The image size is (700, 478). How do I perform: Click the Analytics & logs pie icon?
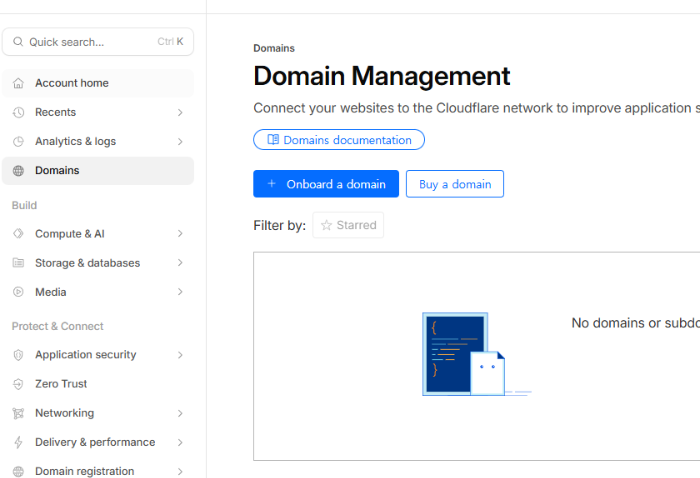(x=18, y=141)
